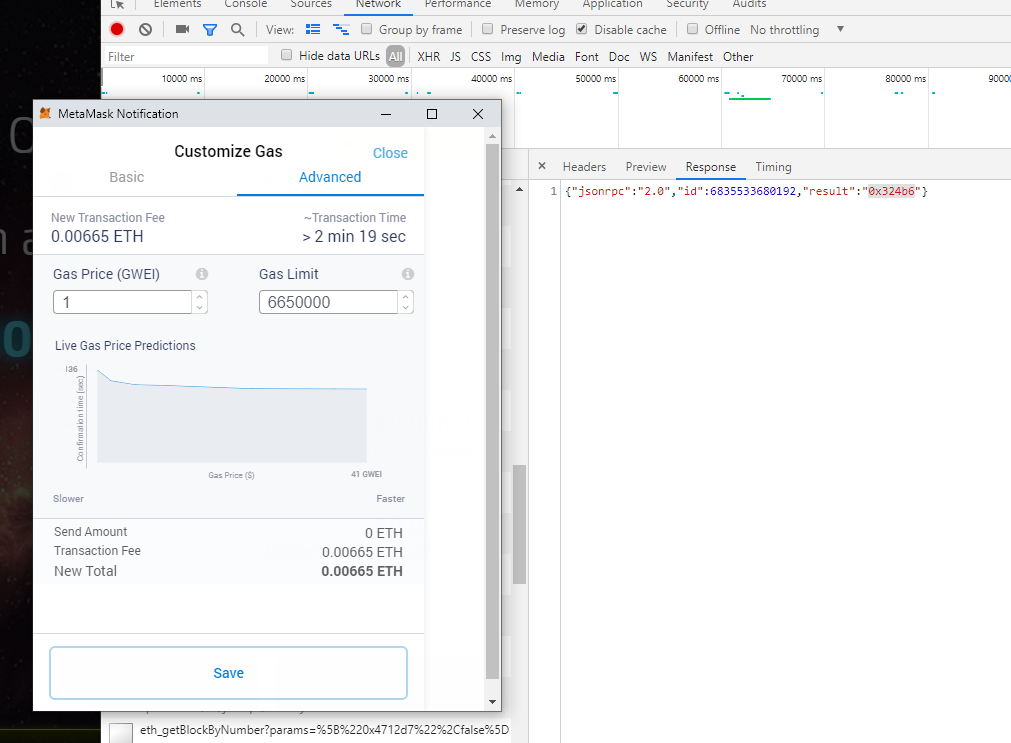Click the red record network log button
1011x743 pixels.
117,29
